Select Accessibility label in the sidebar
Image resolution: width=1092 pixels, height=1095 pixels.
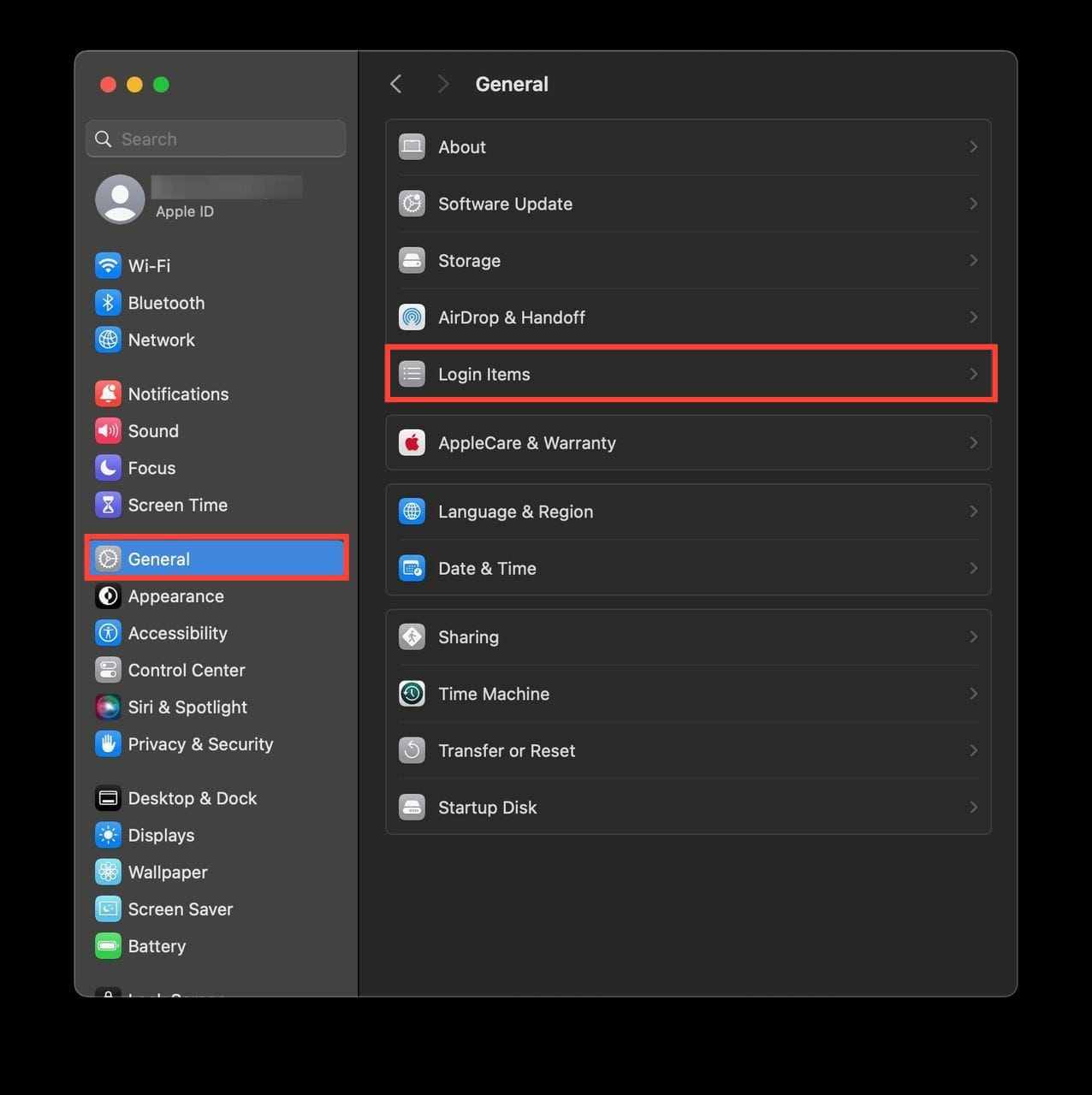(177, 633)
